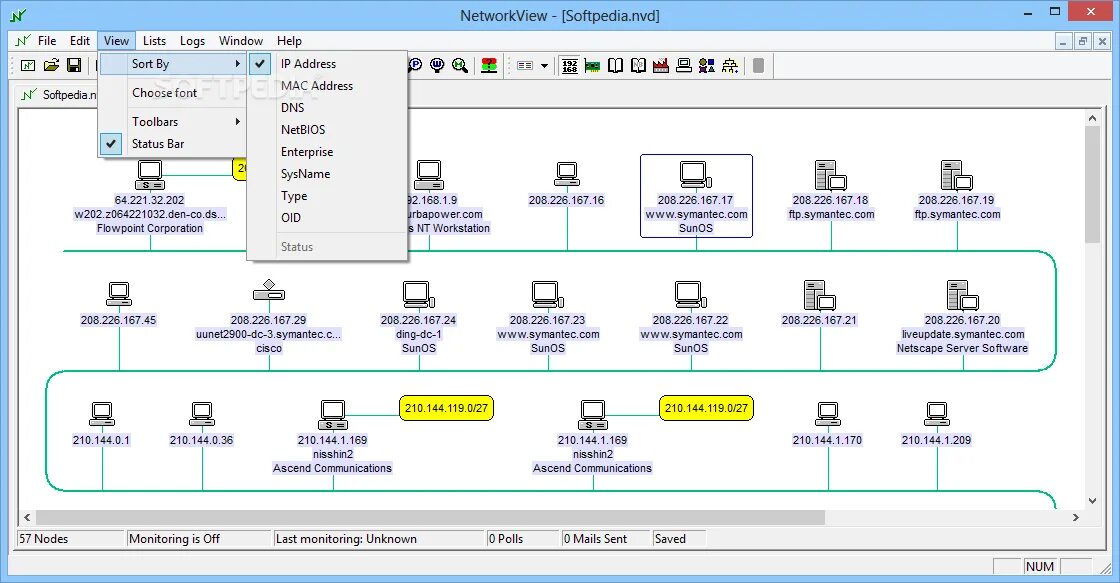
Task: Click the computer SysName toolbar icon
Action: (x=684, y=66)
